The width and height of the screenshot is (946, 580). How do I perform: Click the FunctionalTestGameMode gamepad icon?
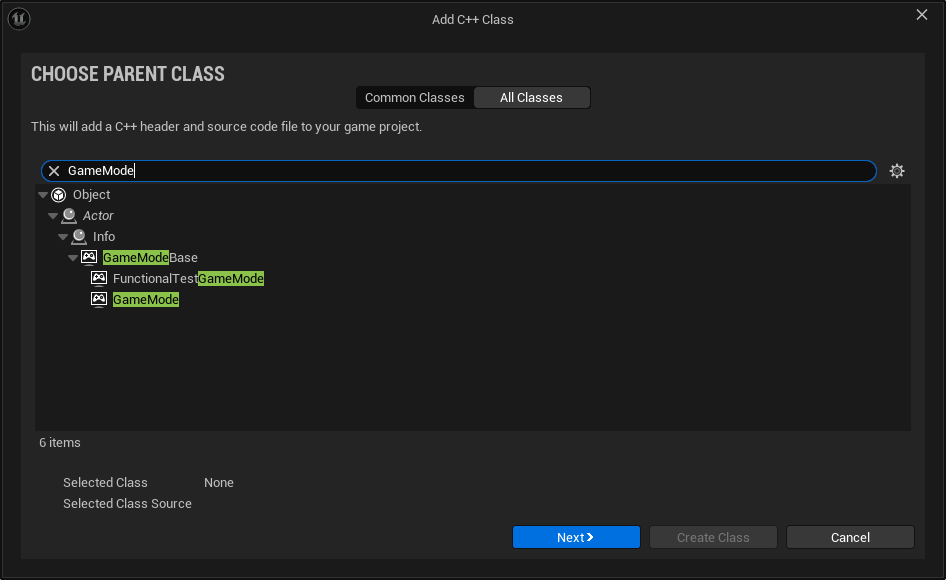[99, 278]
